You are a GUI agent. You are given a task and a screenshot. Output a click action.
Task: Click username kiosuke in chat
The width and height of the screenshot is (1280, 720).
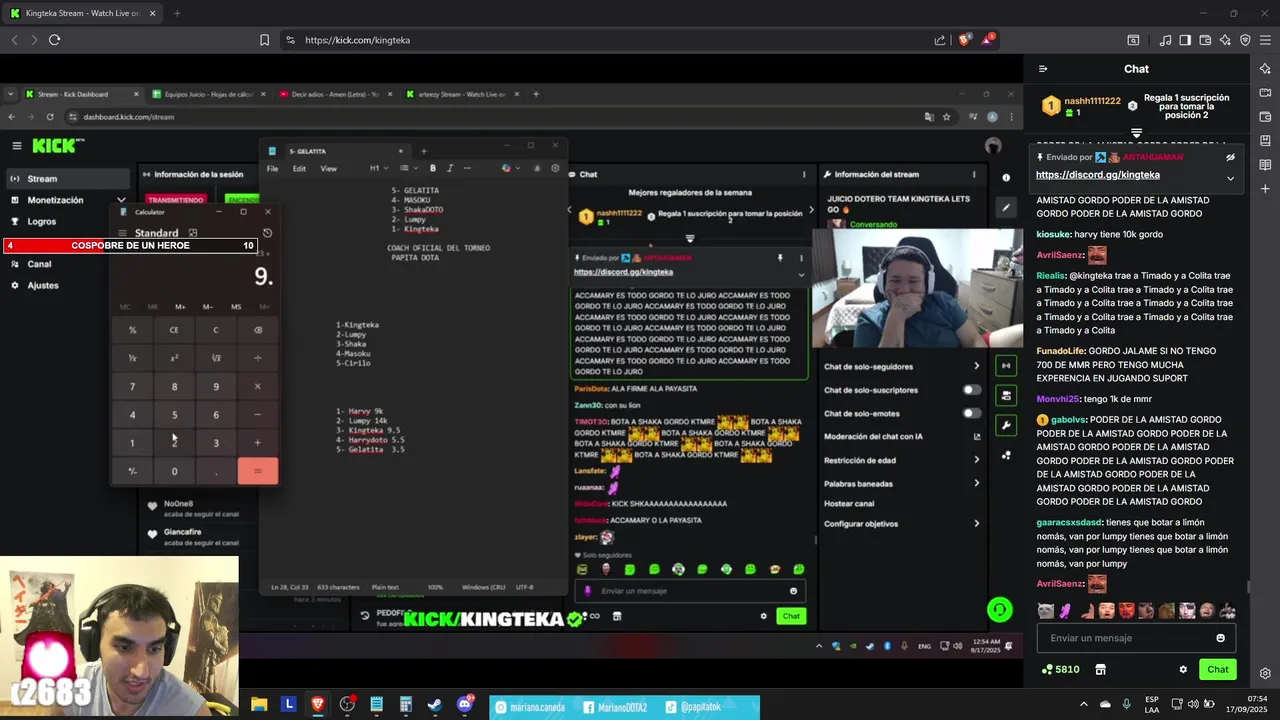1054,234
